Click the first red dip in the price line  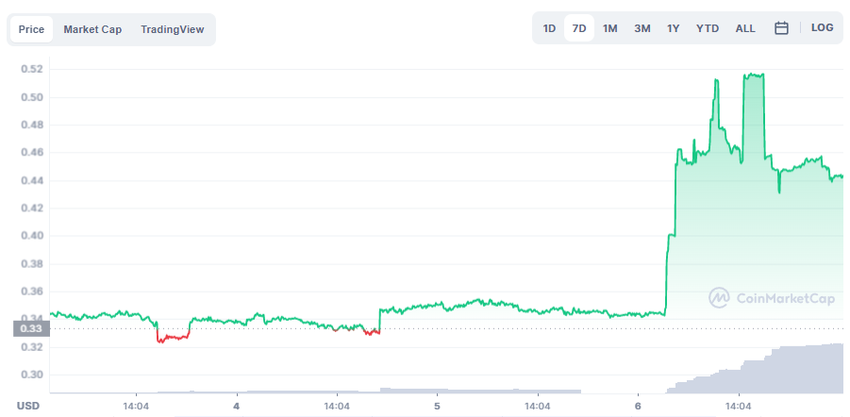pos(173,338)
